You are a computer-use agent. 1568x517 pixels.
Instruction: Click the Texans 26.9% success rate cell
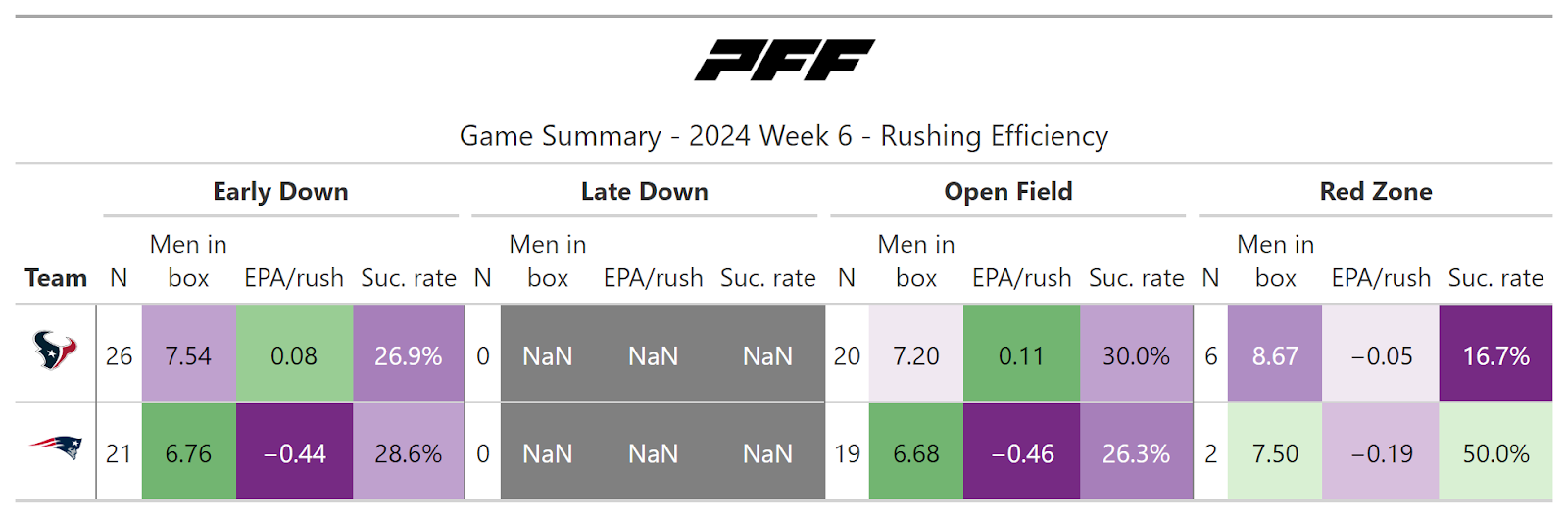pyautogui.click(x=408, y=355)
